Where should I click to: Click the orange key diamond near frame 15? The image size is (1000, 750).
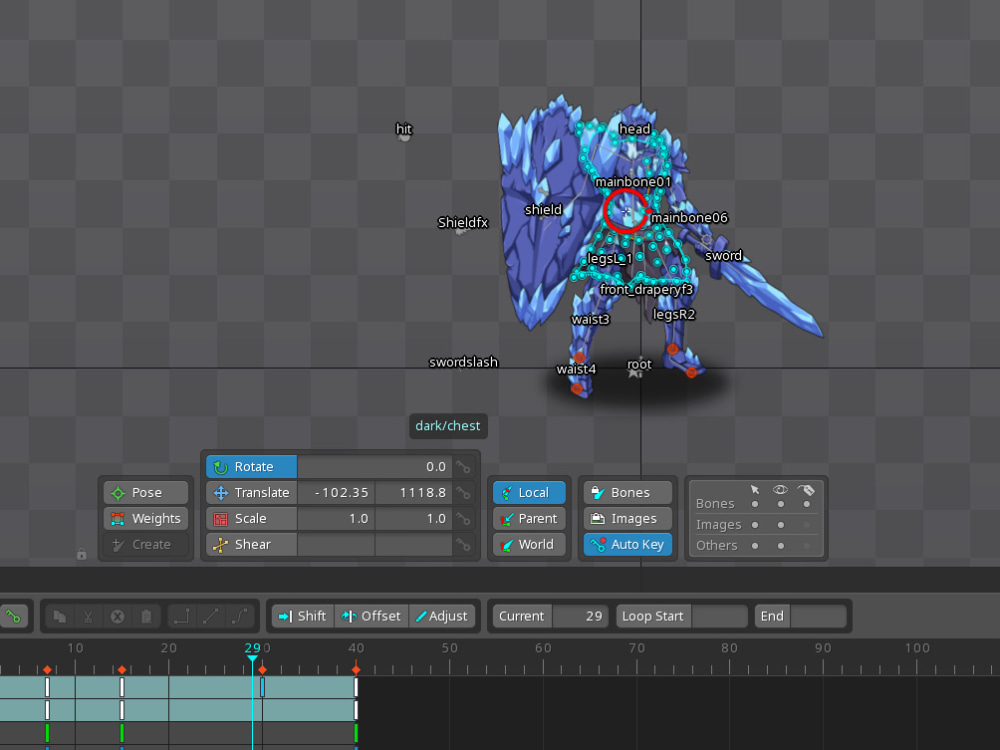click(x=122, y=670)
